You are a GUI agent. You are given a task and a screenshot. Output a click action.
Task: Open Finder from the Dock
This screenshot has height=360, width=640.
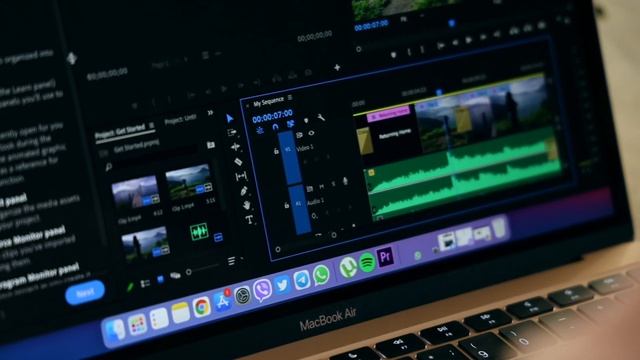point(115,329)
